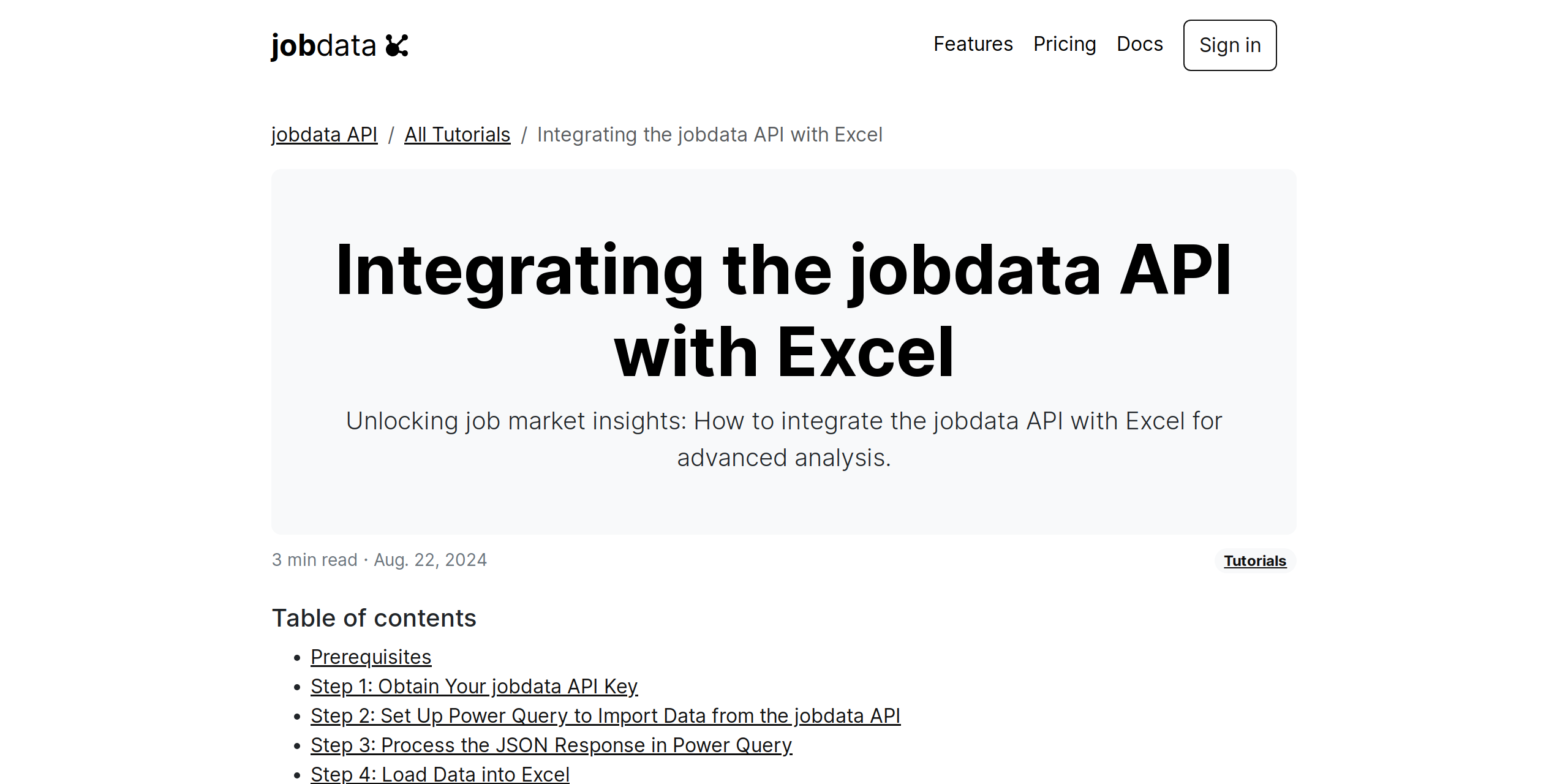Click the current page breadcrumb text

(x=709, y=134)
